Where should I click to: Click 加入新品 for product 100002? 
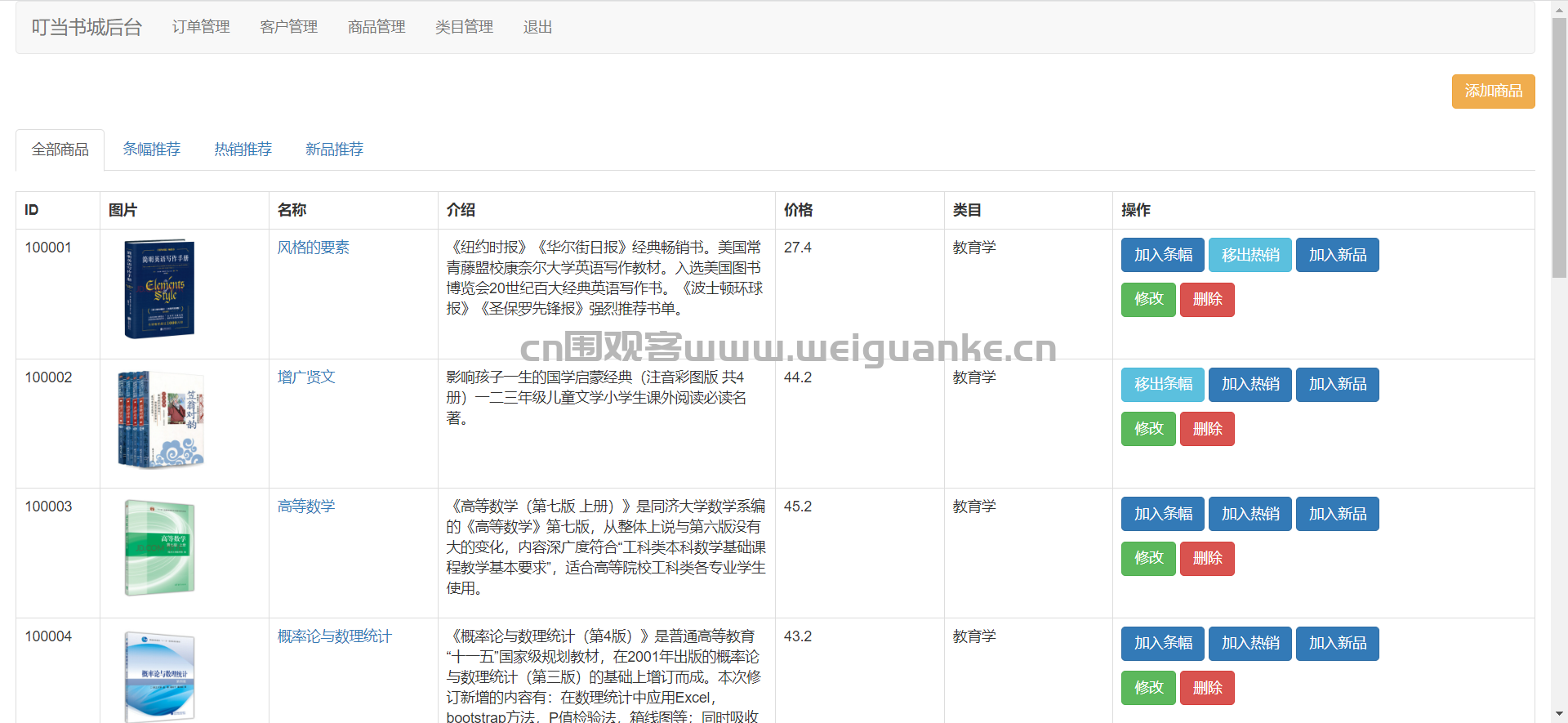tap(1338, 384)
